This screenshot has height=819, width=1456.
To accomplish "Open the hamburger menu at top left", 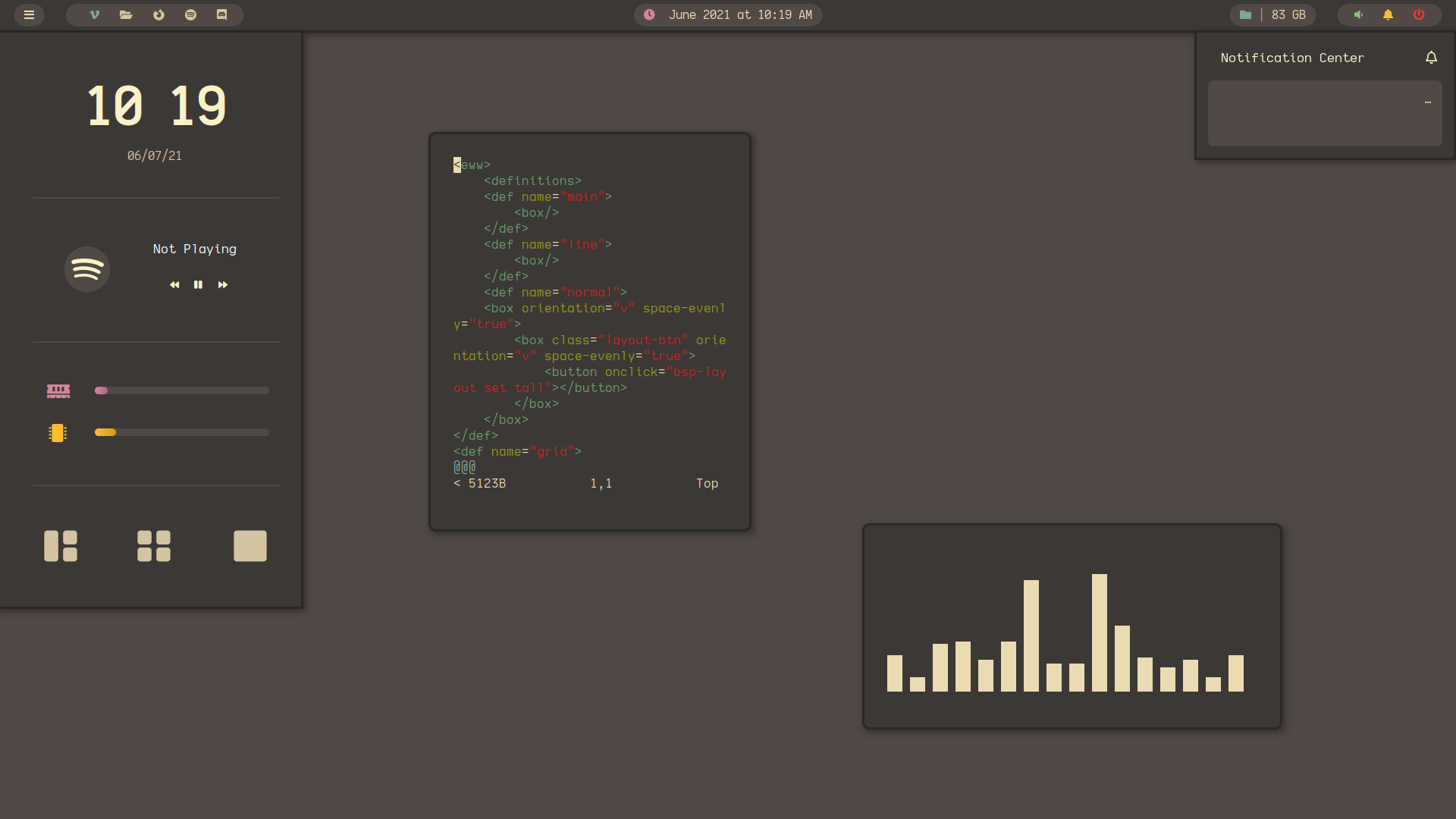I will coord(29,14).
